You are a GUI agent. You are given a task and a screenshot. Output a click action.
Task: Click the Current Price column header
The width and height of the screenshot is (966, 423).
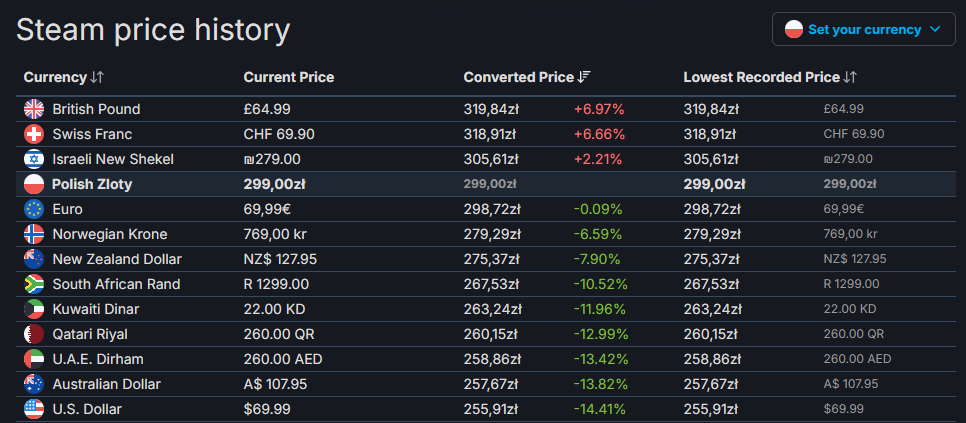click(x=289, y=78)
